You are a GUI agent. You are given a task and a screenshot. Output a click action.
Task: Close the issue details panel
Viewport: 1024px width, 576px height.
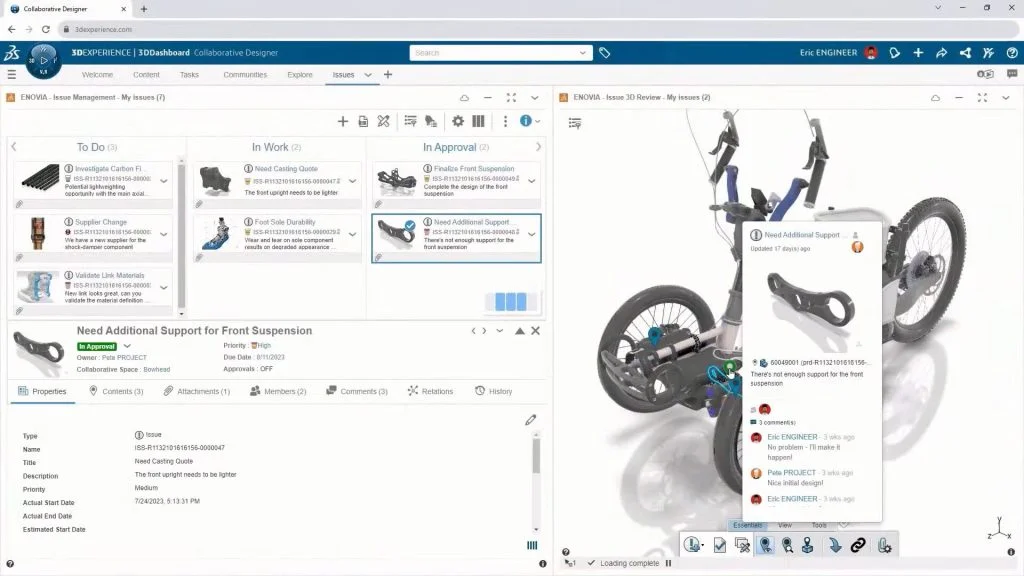coord(536,331)
